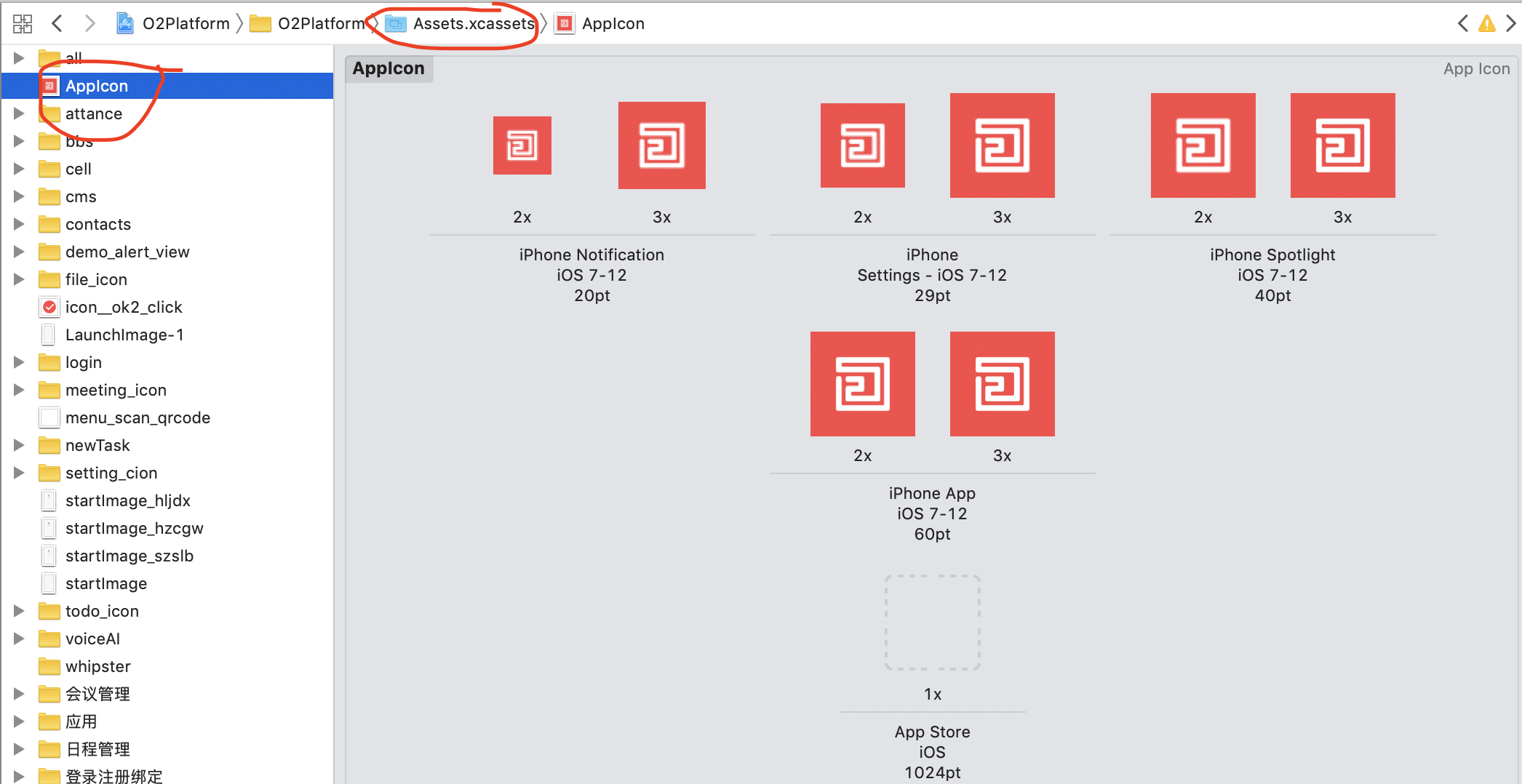This screenshot has width=1522, height=784.
Task: Select the startImage_hljdx asset
Action: pos(167,500)
